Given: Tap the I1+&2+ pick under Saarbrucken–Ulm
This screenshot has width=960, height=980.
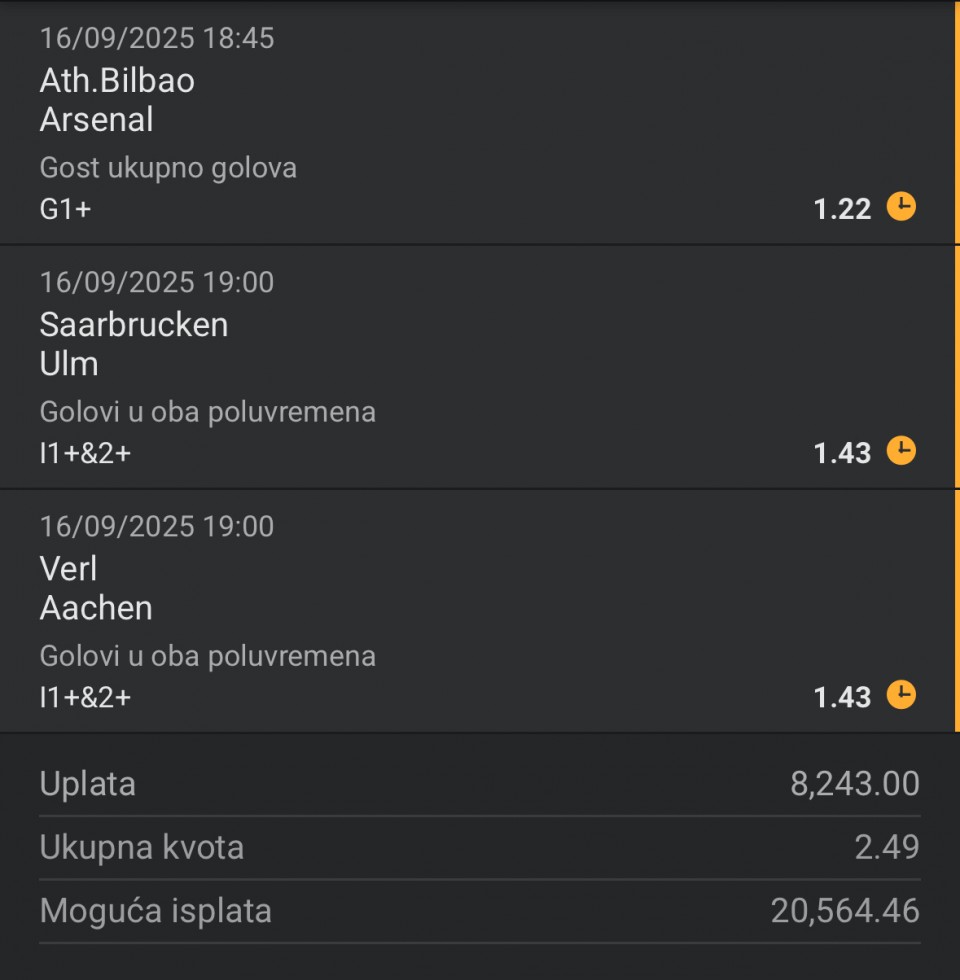Looking at the screenshot, I should coord(86,453).
